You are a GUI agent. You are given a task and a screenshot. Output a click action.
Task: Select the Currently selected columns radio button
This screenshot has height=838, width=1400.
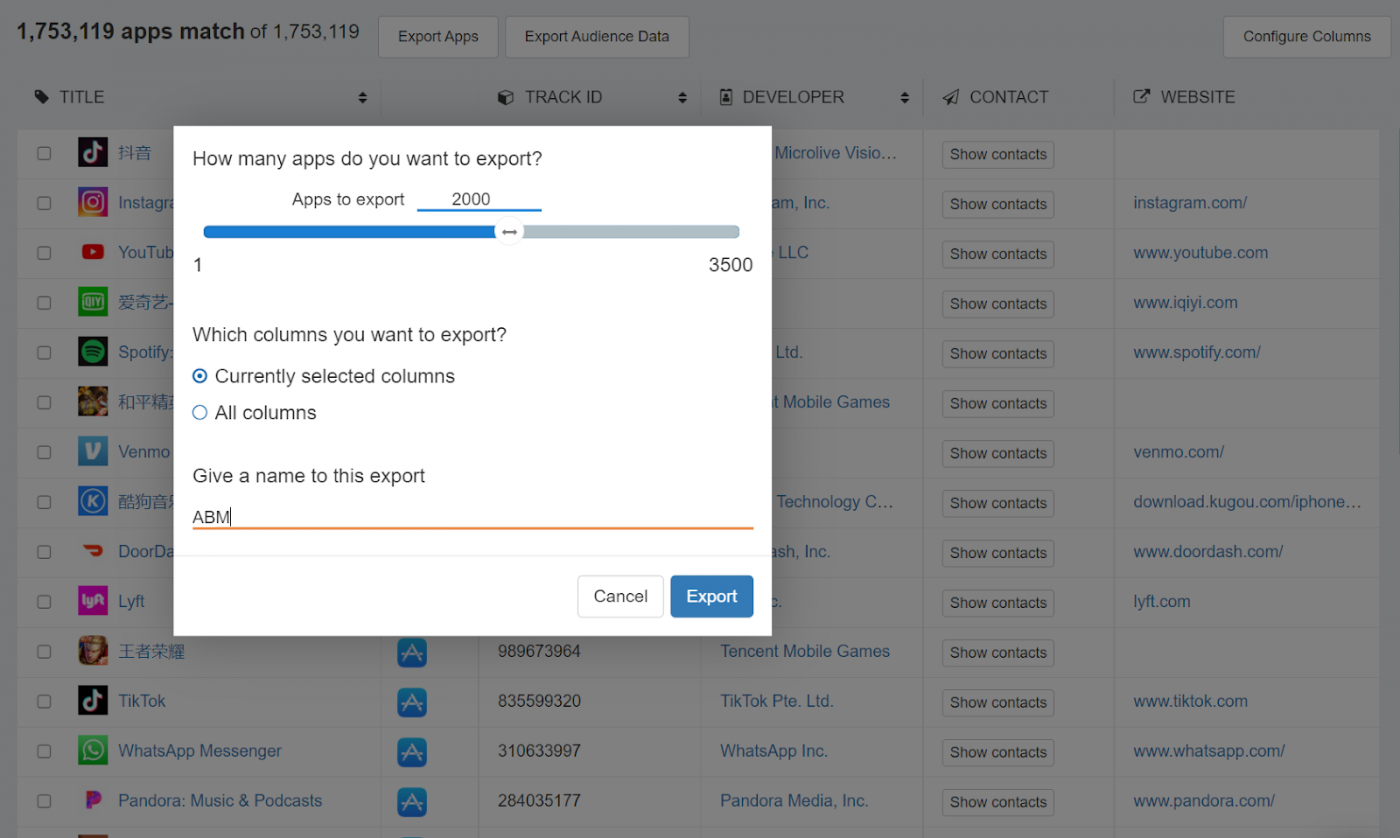tap(199, 375)
